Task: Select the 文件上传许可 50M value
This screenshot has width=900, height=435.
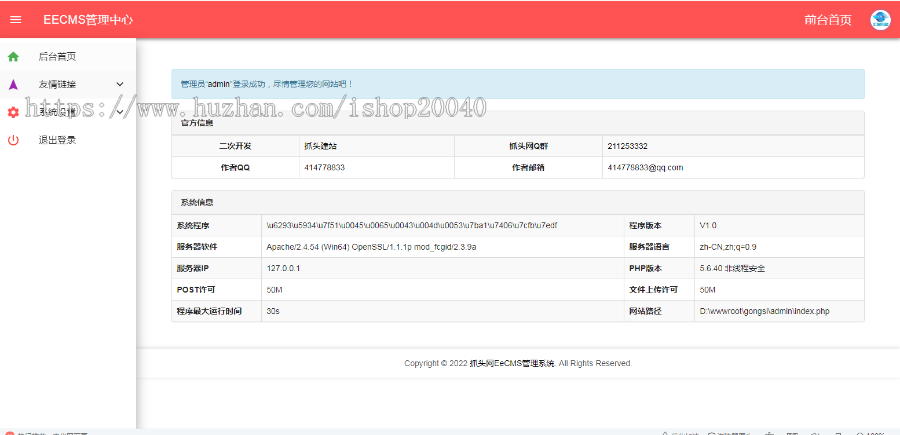Action: pos(708,290)
